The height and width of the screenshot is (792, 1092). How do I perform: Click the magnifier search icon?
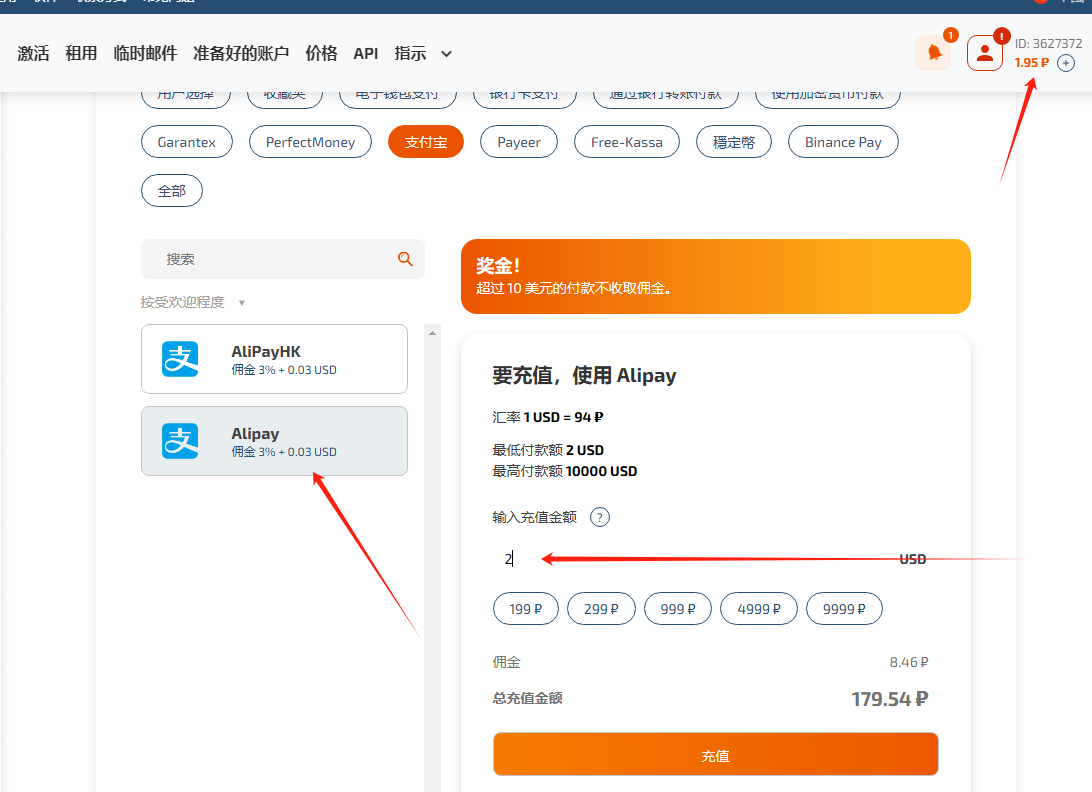tap(405, 259)
